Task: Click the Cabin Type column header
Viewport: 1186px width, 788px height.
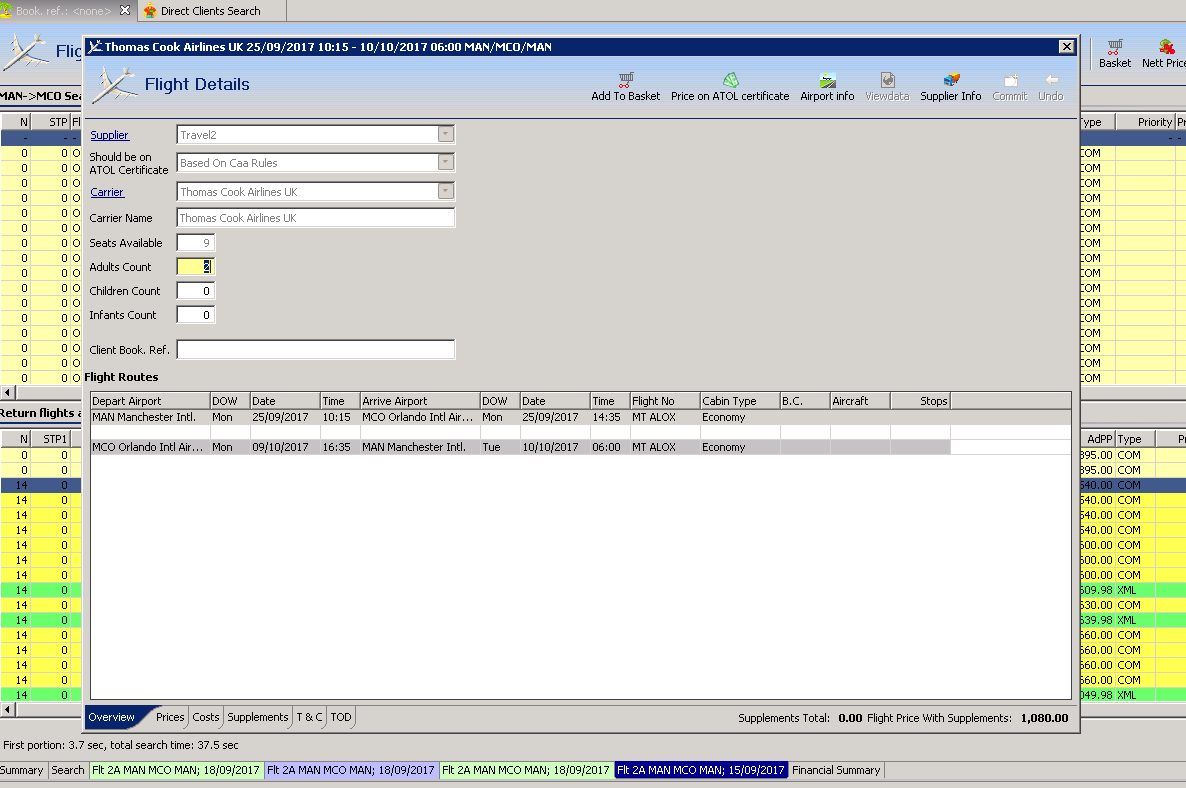Action: (x=740, y=401)
